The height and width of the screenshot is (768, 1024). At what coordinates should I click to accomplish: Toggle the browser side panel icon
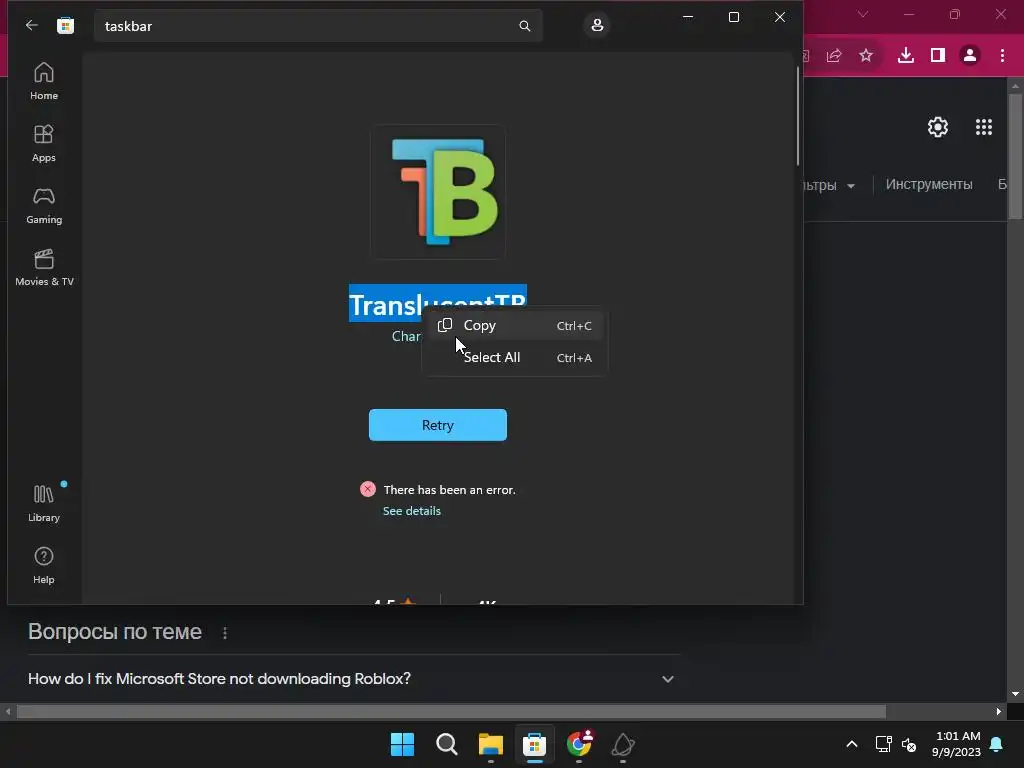938,56
